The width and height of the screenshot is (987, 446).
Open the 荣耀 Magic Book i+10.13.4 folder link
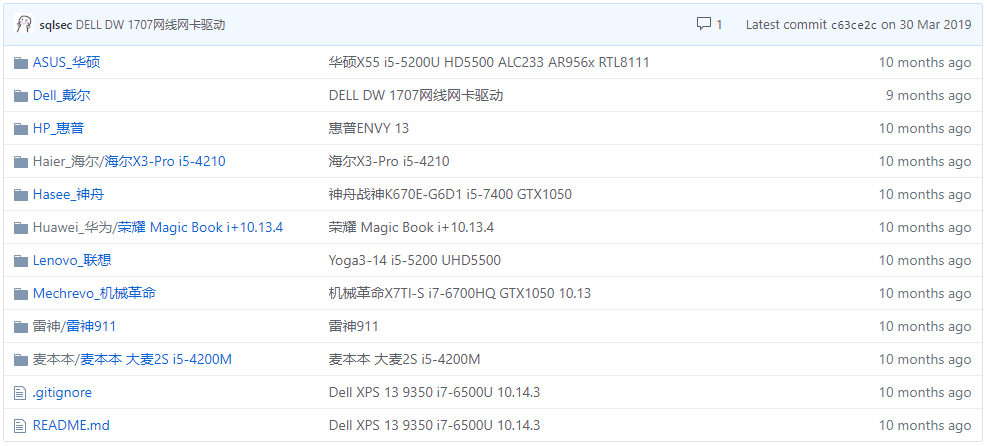[200, 227]
